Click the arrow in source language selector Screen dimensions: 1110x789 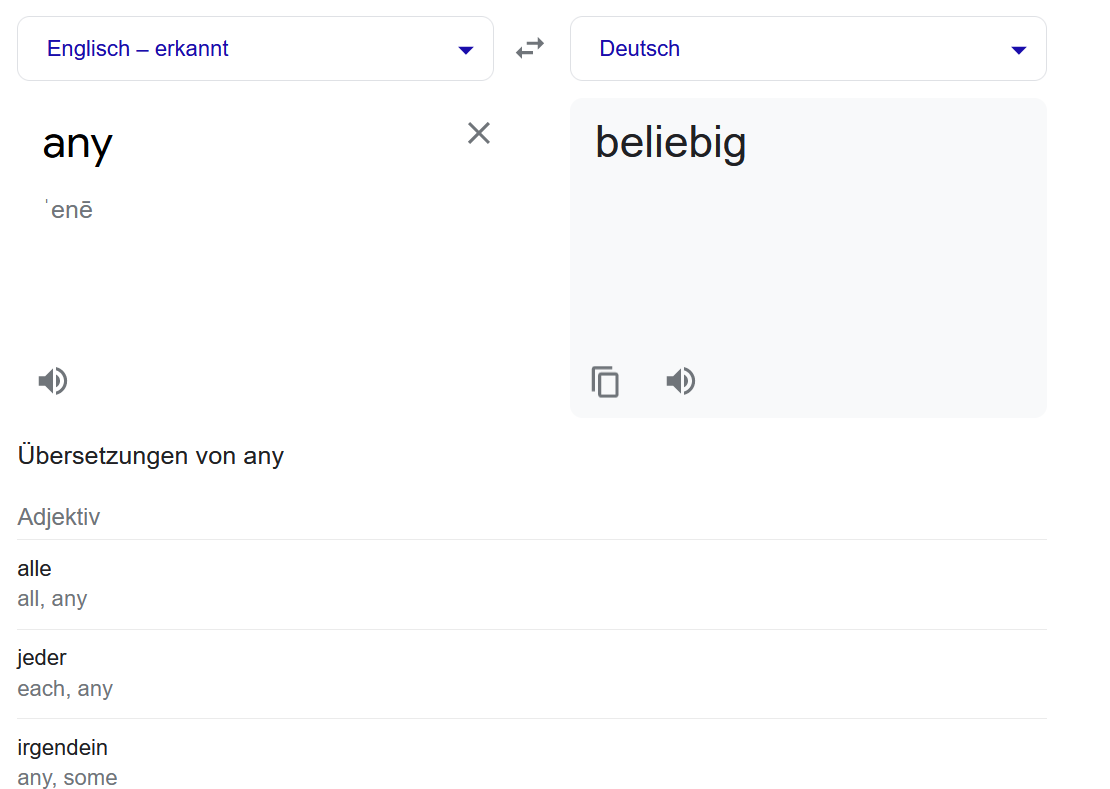click(x=465, y=50)
